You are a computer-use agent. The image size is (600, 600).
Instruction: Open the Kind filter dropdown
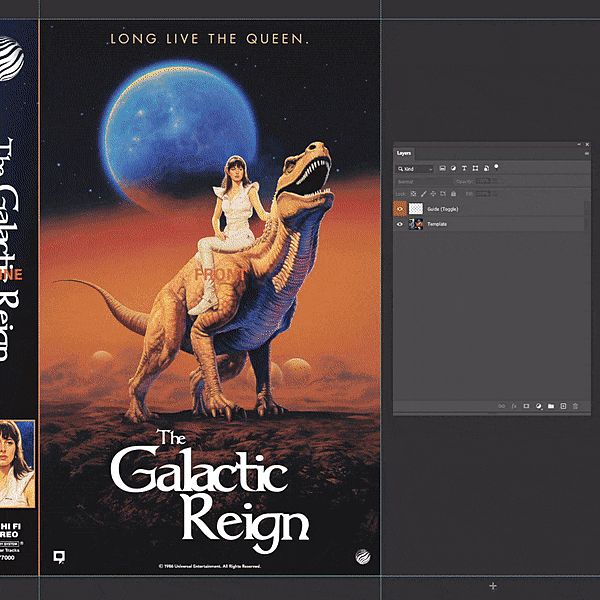pyautogui.click(x=414, y=169)
